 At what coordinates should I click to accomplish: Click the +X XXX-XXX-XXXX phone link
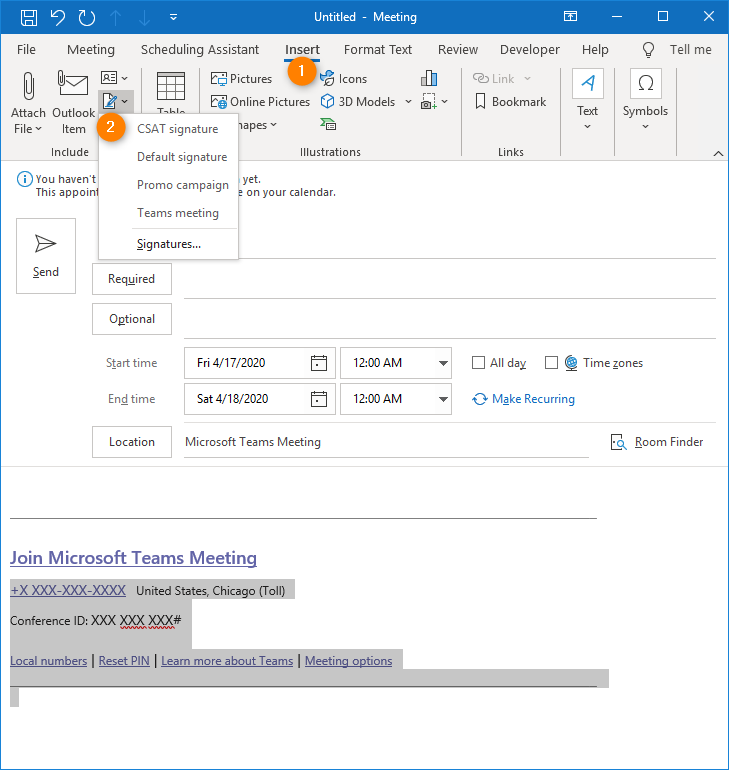[x=68, y=590]
